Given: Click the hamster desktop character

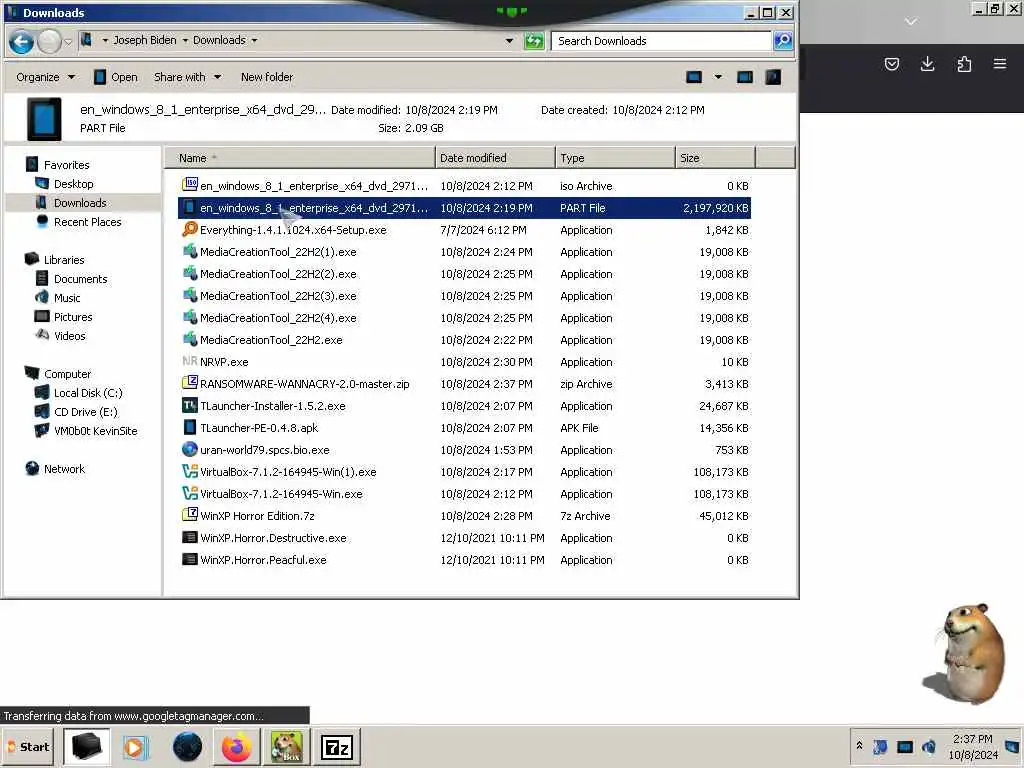Looking at the screenshot, I should click(965, 653).
